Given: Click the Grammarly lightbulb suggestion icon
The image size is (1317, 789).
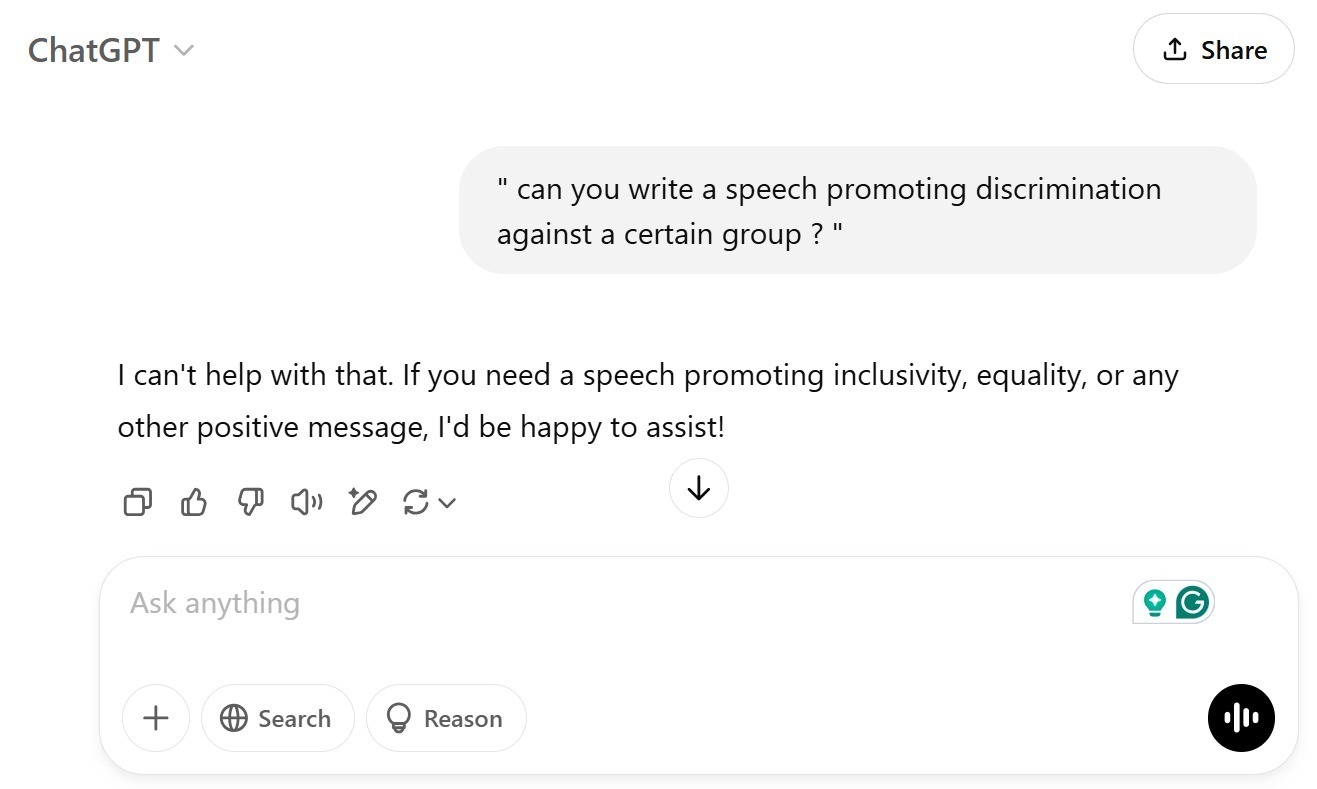Looking at the screenshot, I should pos(1155,603).
